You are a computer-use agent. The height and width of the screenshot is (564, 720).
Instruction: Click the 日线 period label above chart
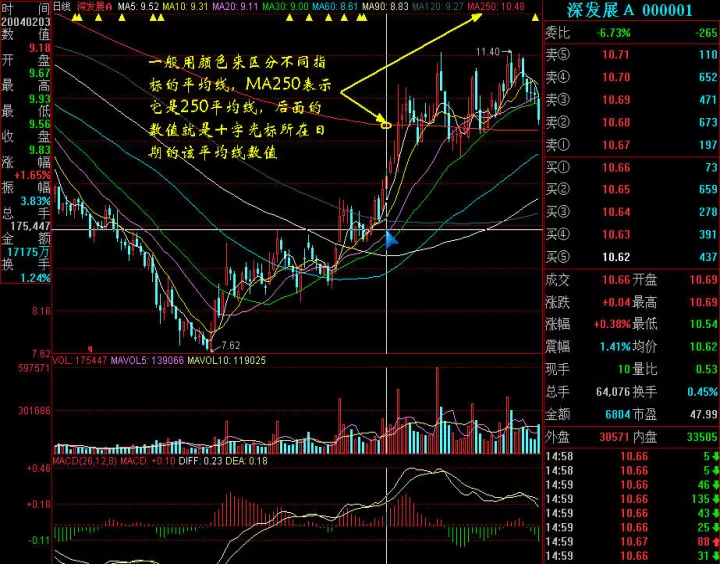62,6
